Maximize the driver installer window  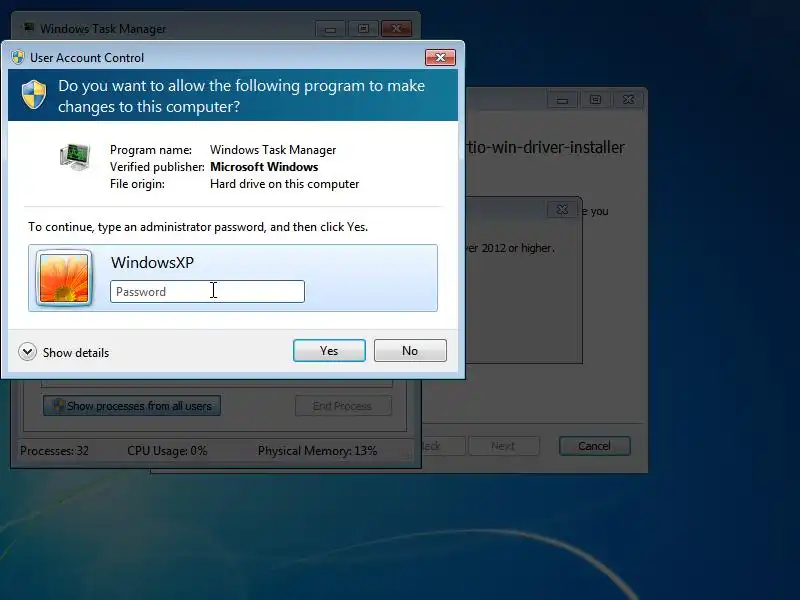point(595,99)
